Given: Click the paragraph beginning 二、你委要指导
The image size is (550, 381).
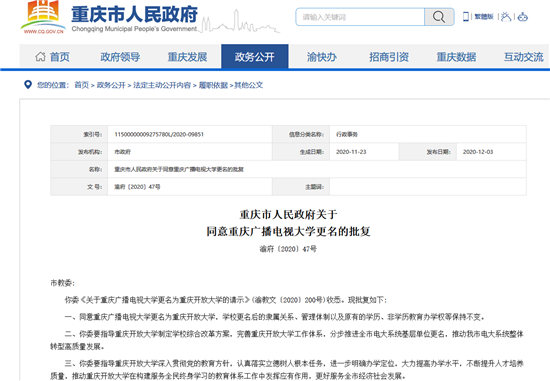Looking at the screenshot, I should click(x=287, y=340).
